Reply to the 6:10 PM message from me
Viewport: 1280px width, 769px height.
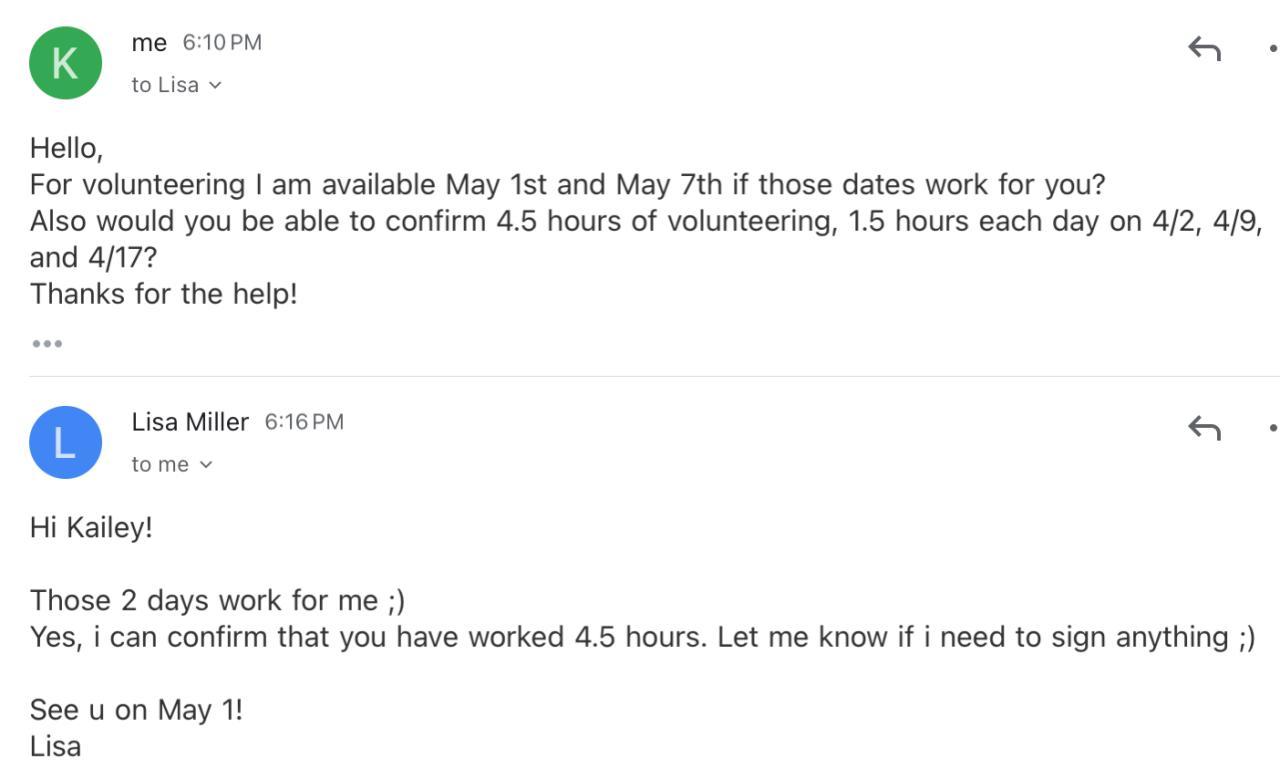tap(1204, 48)
